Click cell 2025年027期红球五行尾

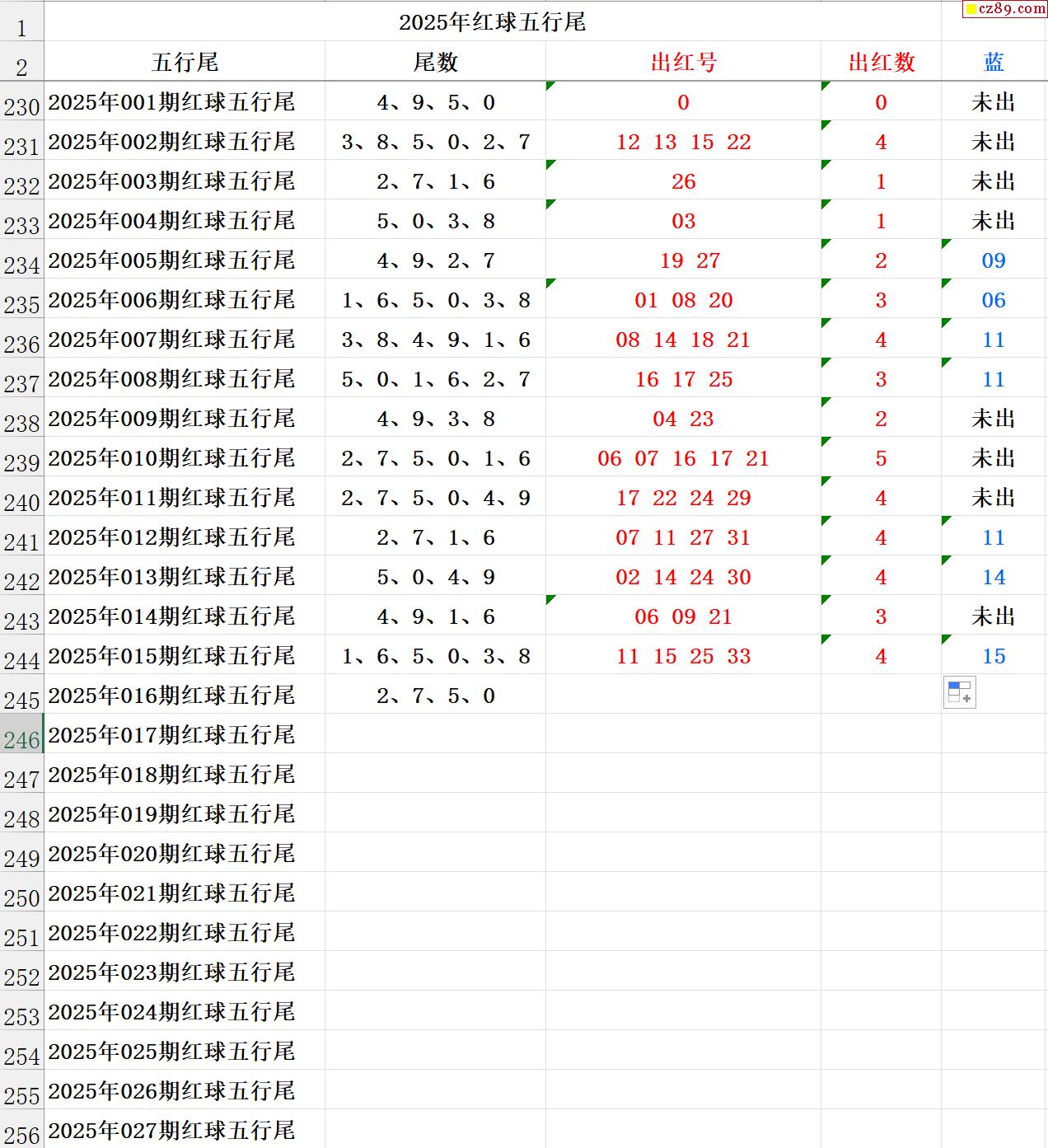171,1131
